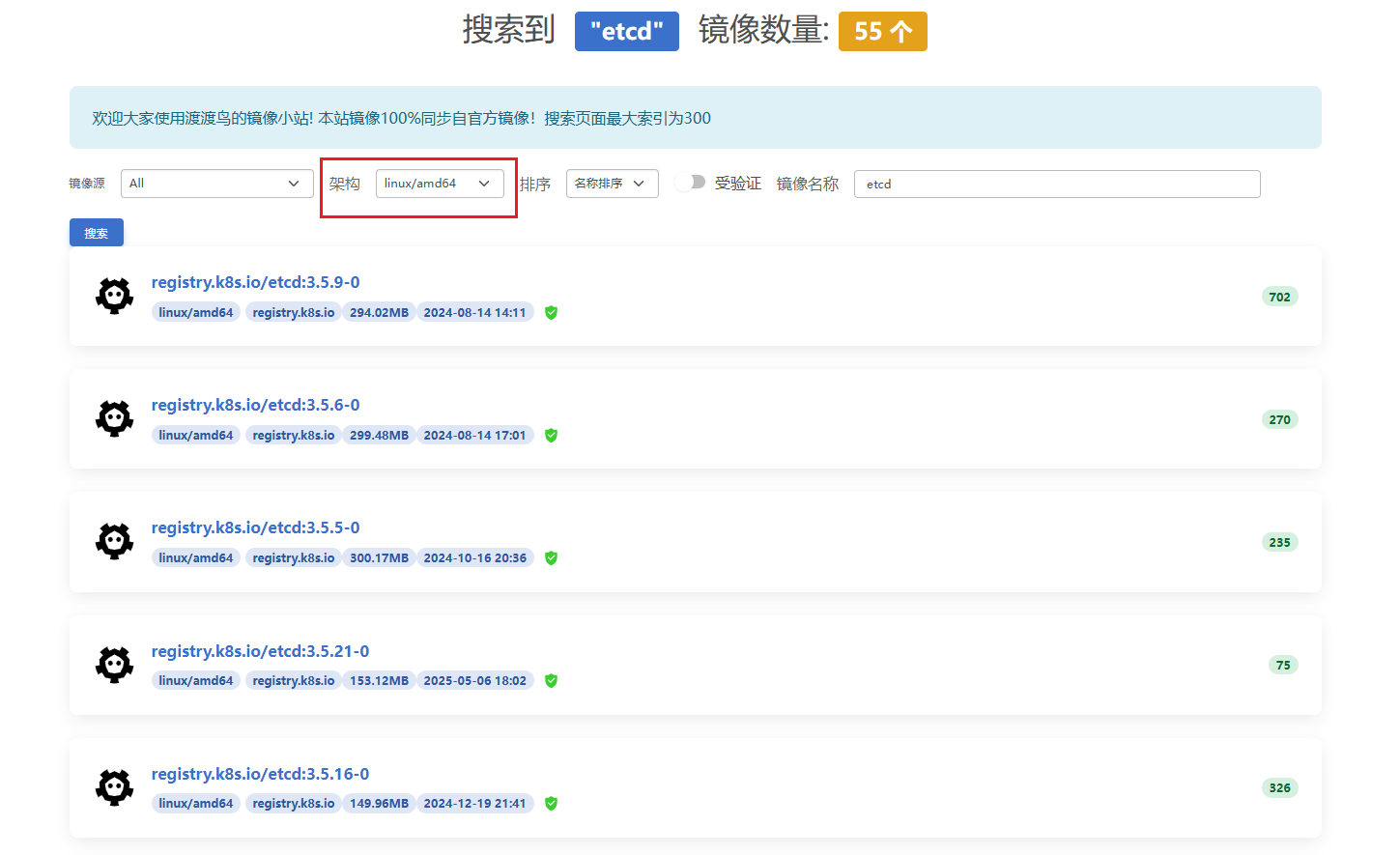Click registry.k8s.io tag on etcd:3.5.16-0 row

pos(294,803)
